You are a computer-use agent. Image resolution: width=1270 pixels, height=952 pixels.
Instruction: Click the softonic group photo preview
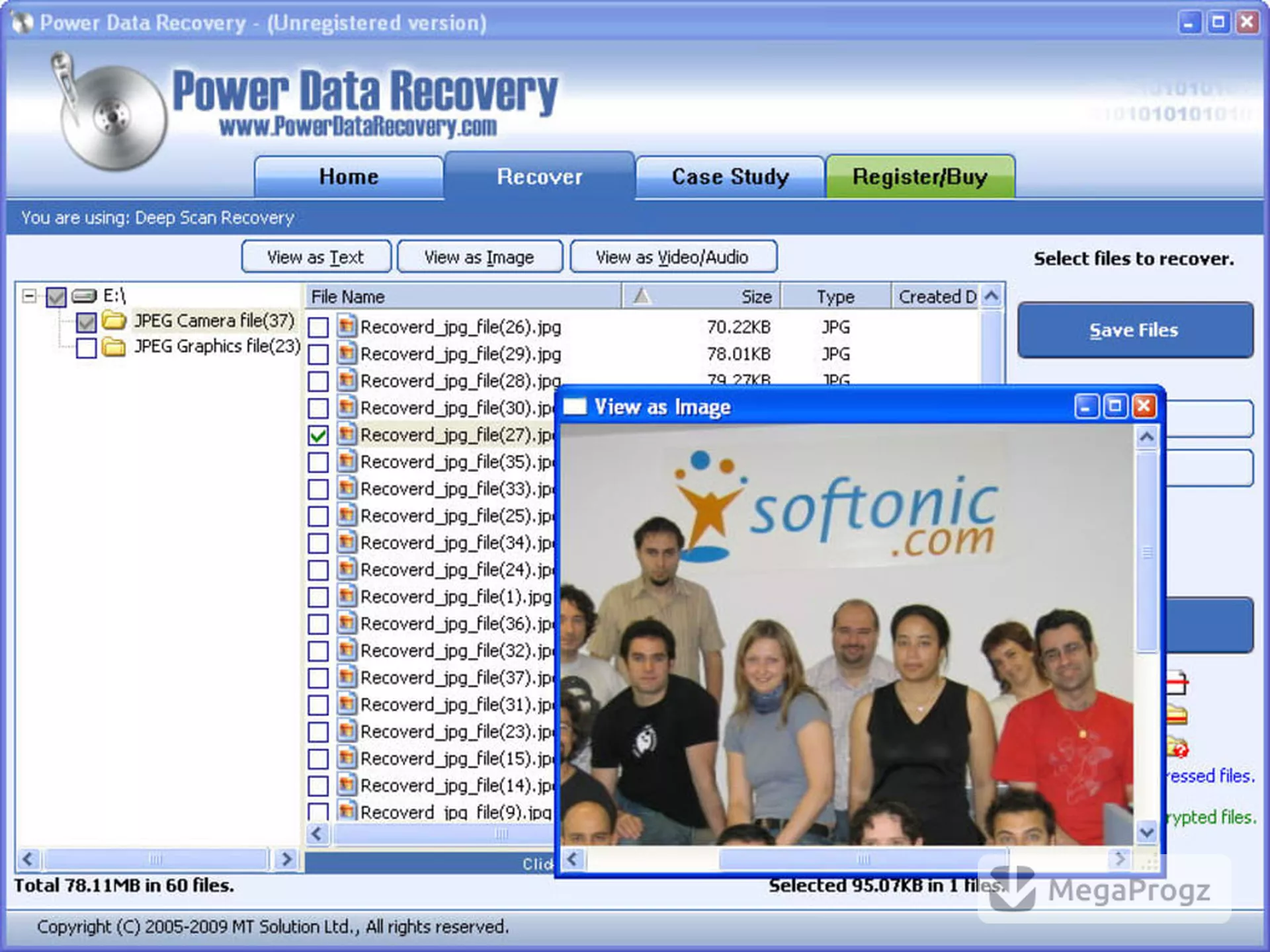pyautogui.click(x=847, y=635)
